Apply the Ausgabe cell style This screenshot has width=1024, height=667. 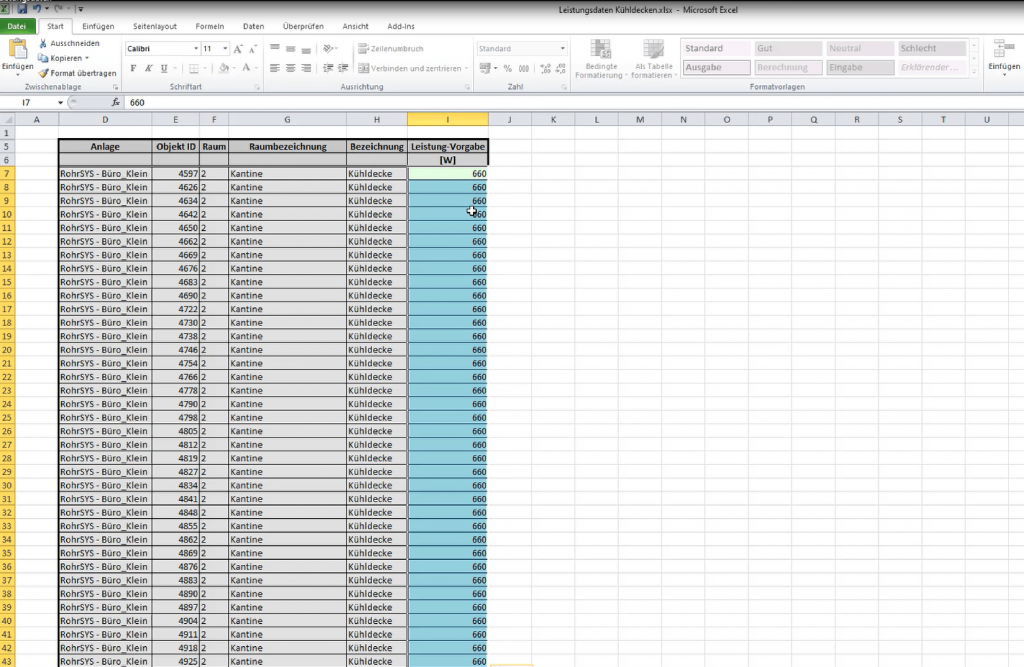pos(716,67)
